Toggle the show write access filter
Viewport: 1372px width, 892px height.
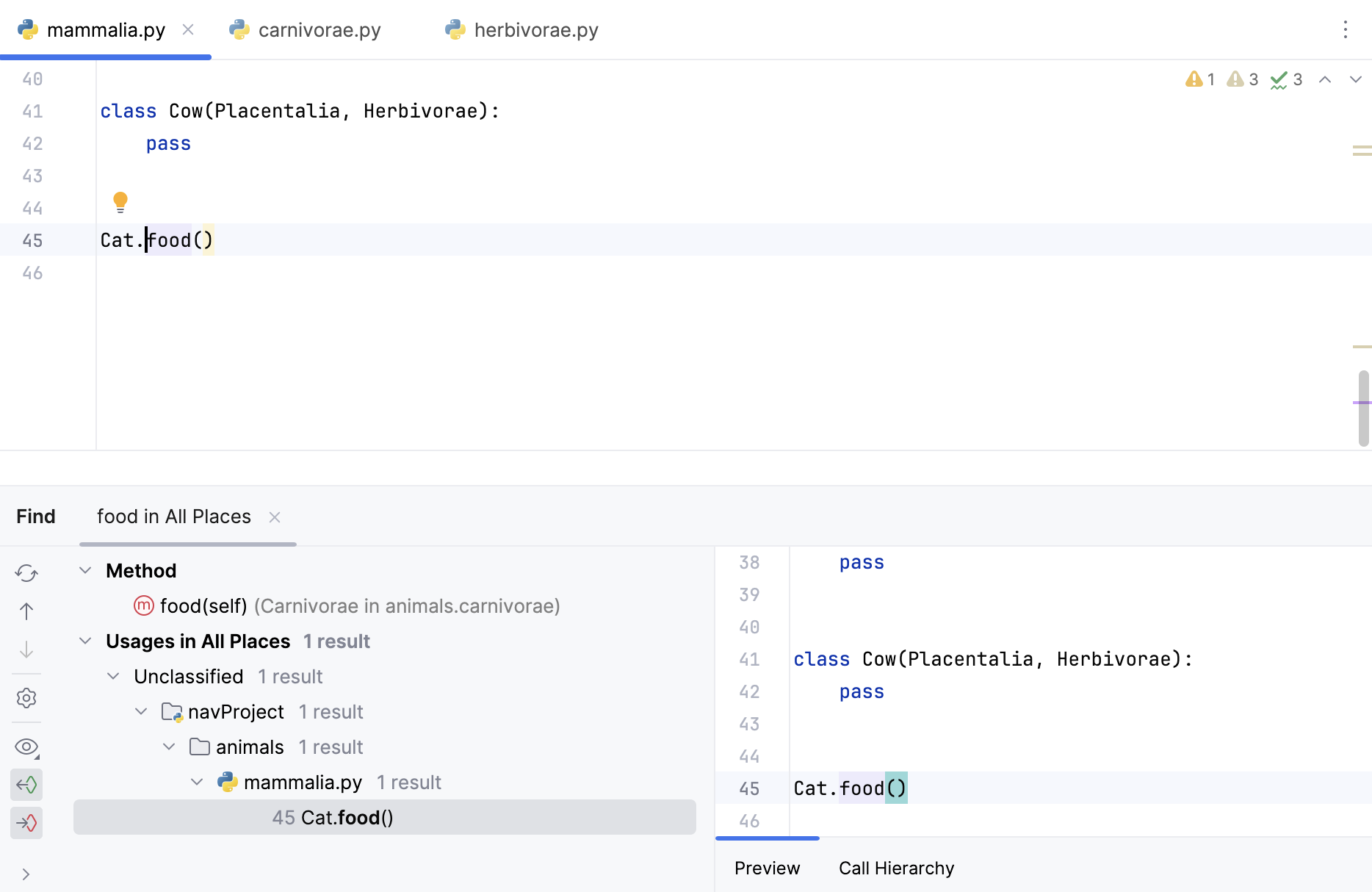pyautogui.click(x=26, y=823)
